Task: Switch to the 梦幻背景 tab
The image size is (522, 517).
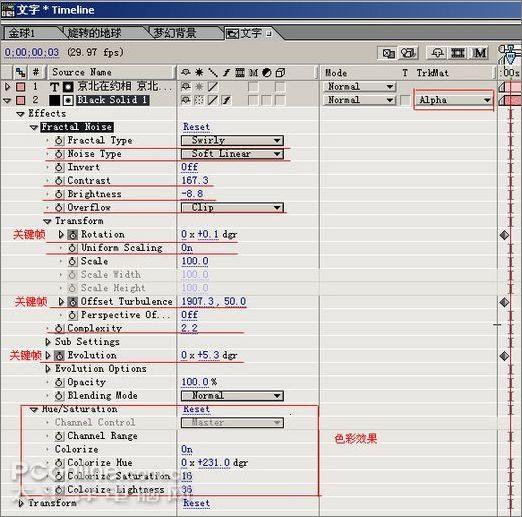Action: point(175,33)
